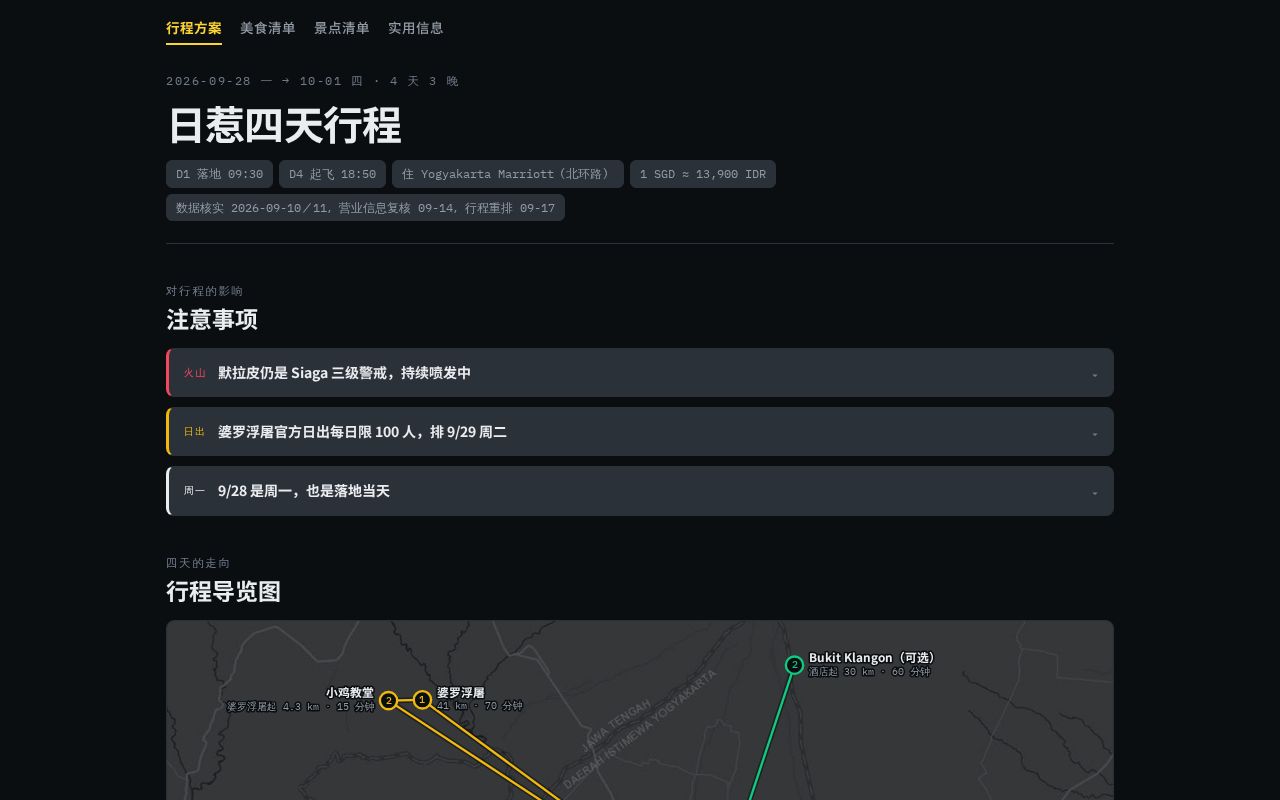
Task: Select map marker 1 for 婆罗浮屠
Action: 422,700
